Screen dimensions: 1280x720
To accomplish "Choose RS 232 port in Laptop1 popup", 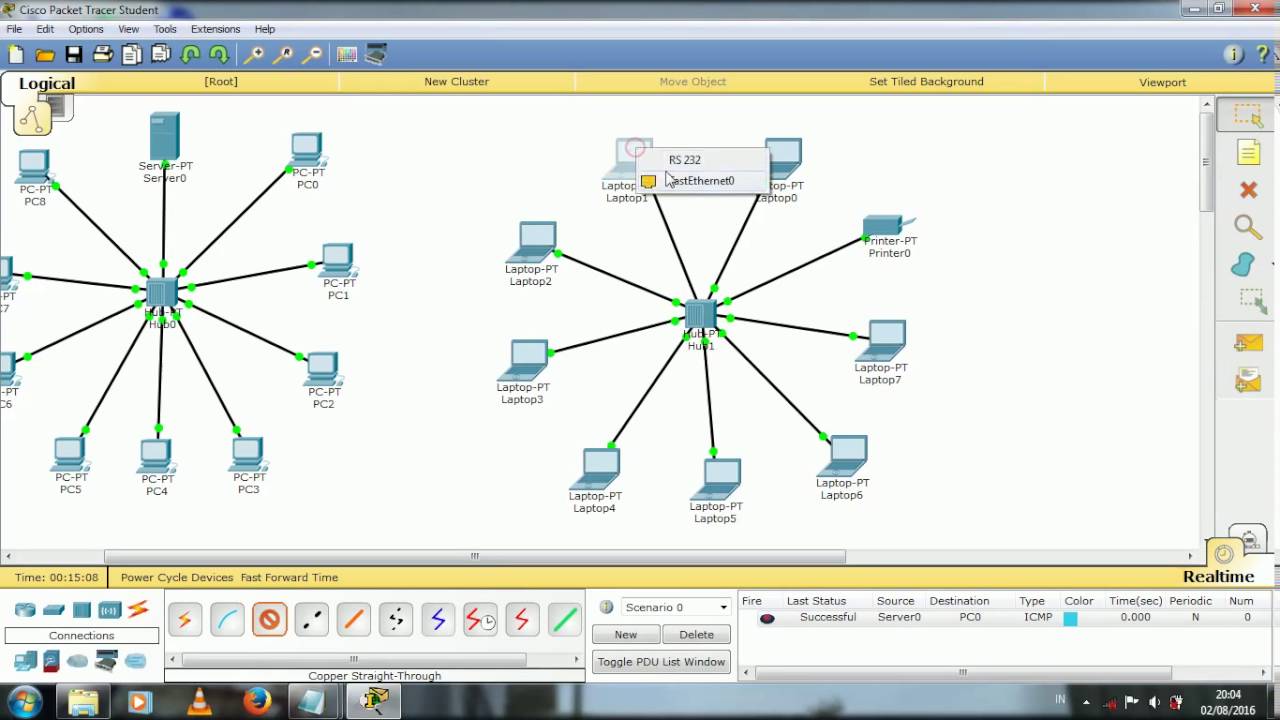I will click(685, 160).
